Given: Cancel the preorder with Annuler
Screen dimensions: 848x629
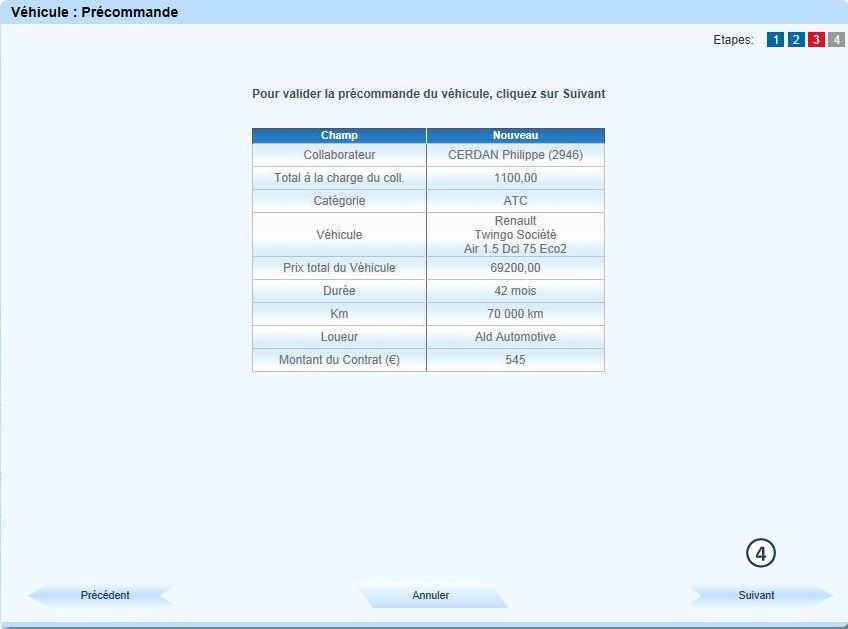Looking at the screenshot, I should (431, 595).
